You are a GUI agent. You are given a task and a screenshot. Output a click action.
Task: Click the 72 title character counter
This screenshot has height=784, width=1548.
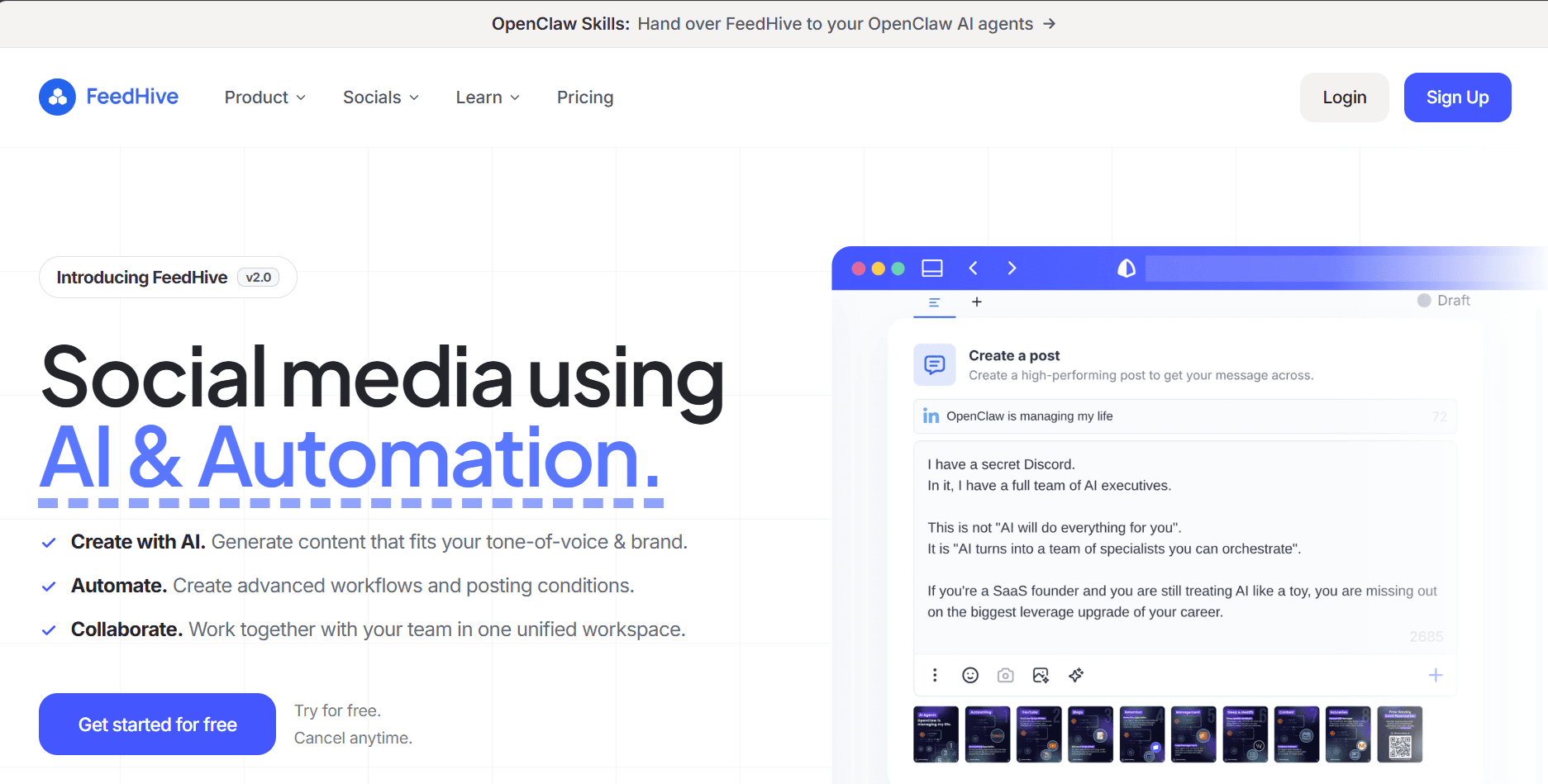coord(1440,416)
